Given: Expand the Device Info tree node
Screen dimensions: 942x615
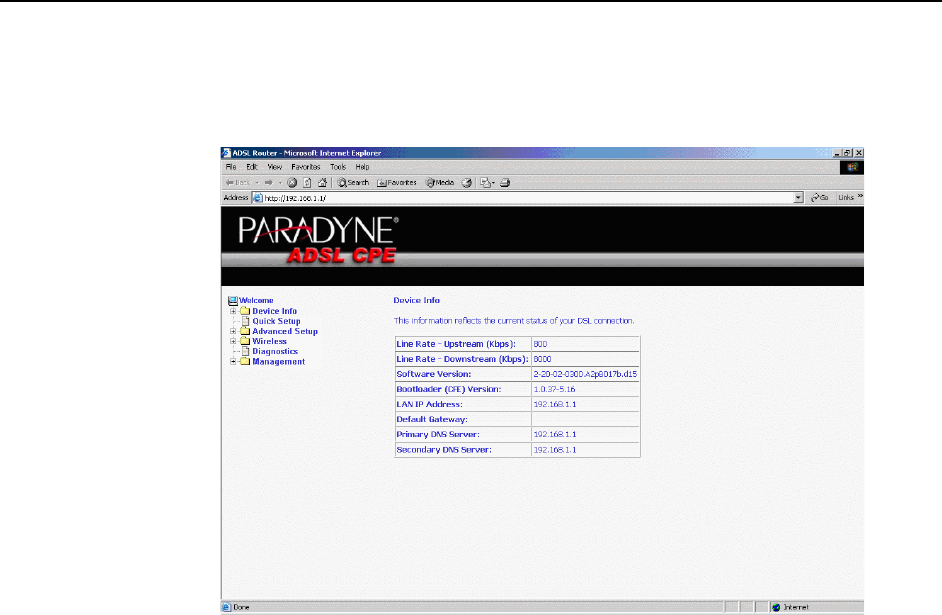Looking at the screenshot, I should pyautogui.click(x=233, y=311).
